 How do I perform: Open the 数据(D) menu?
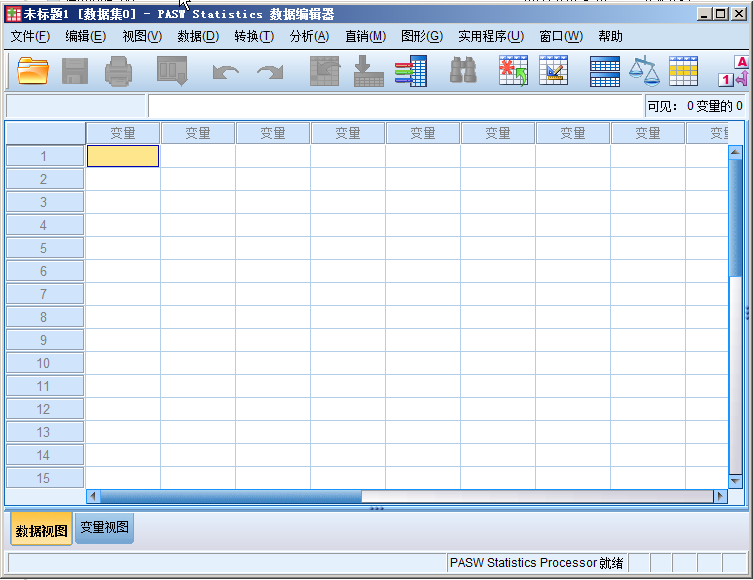click(198, 36)
